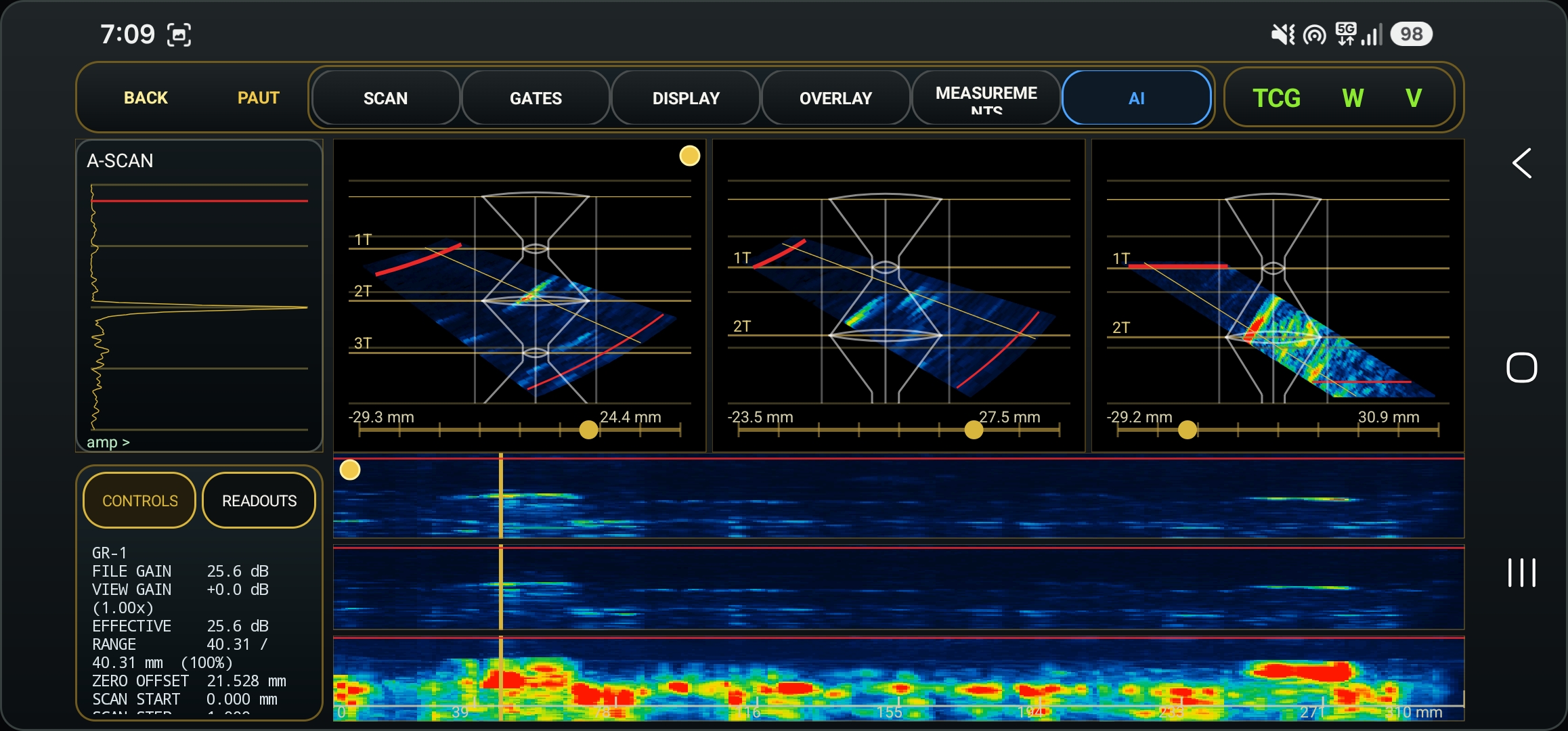Expand the amp > axis option

(108, 442)
